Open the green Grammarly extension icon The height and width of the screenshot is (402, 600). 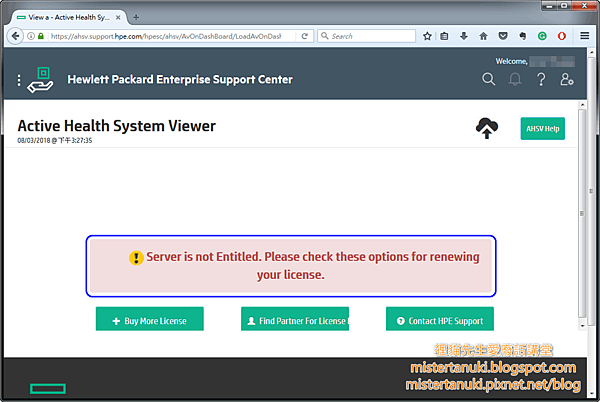[x=542, y=36]
